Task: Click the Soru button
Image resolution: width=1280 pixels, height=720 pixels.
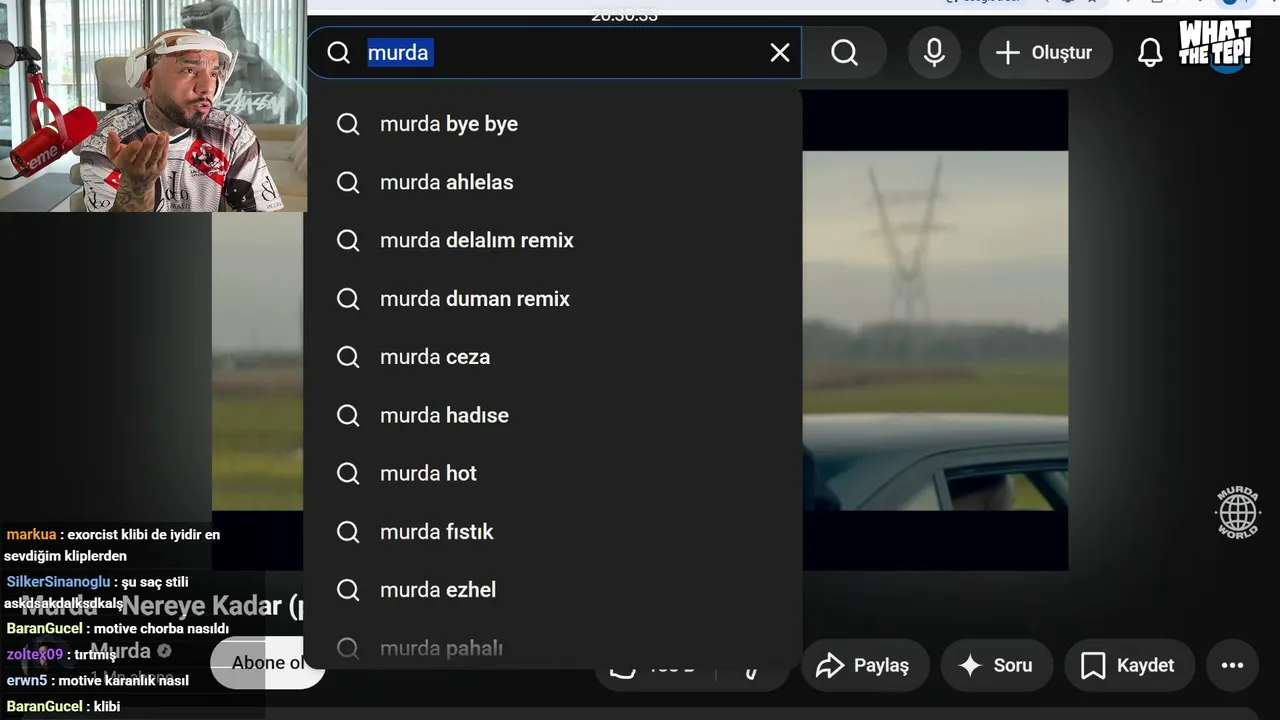Action: [x=995, y=665]
